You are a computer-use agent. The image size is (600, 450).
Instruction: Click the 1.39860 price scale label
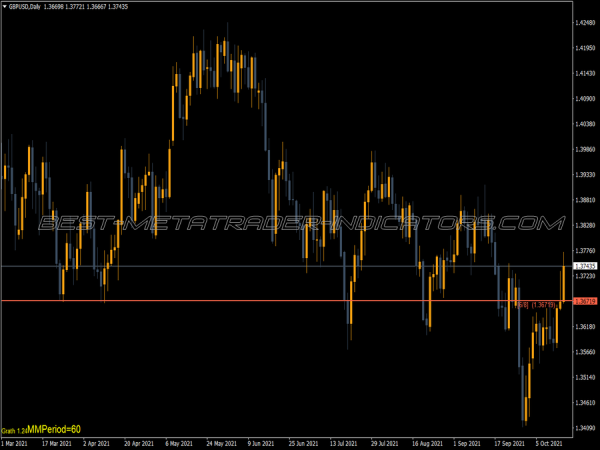585,150
